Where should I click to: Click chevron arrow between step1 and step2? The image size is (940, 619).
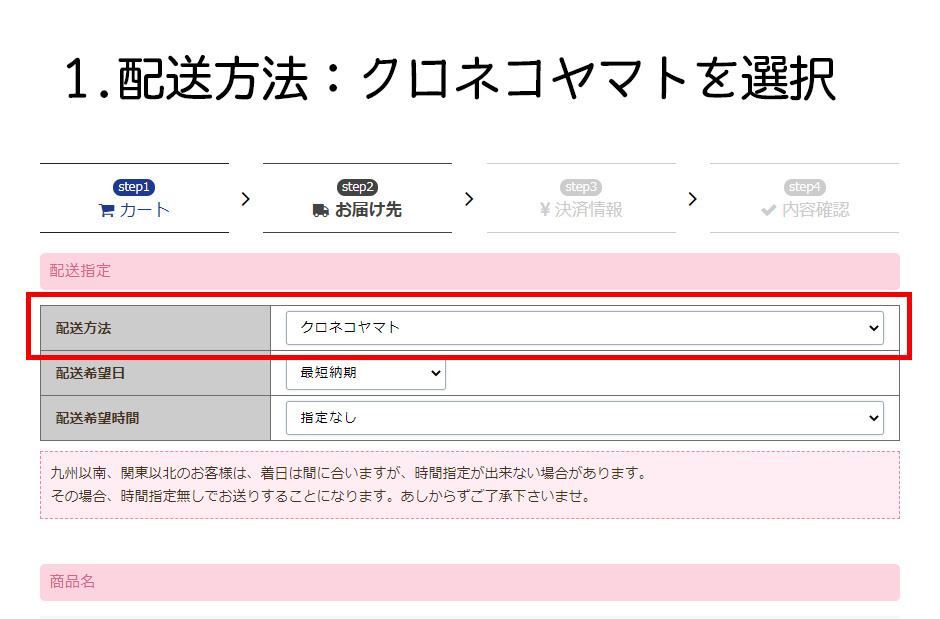coord(245,199)
